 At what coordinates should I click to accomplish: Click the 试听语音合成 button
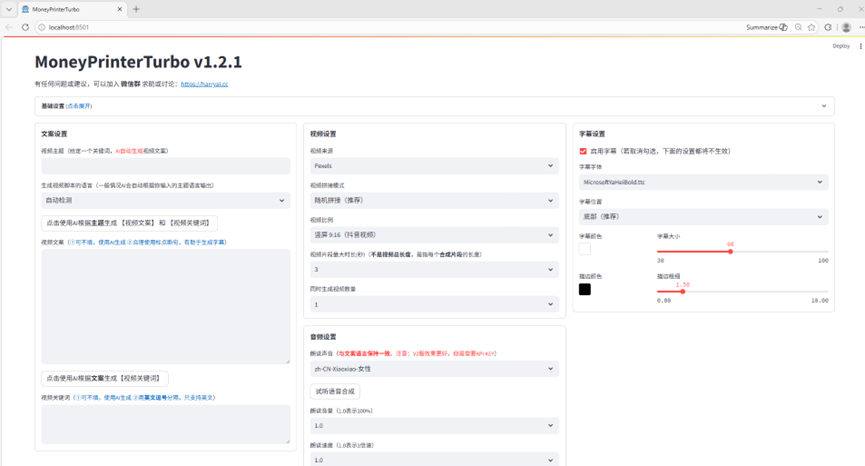pos(335,392)
